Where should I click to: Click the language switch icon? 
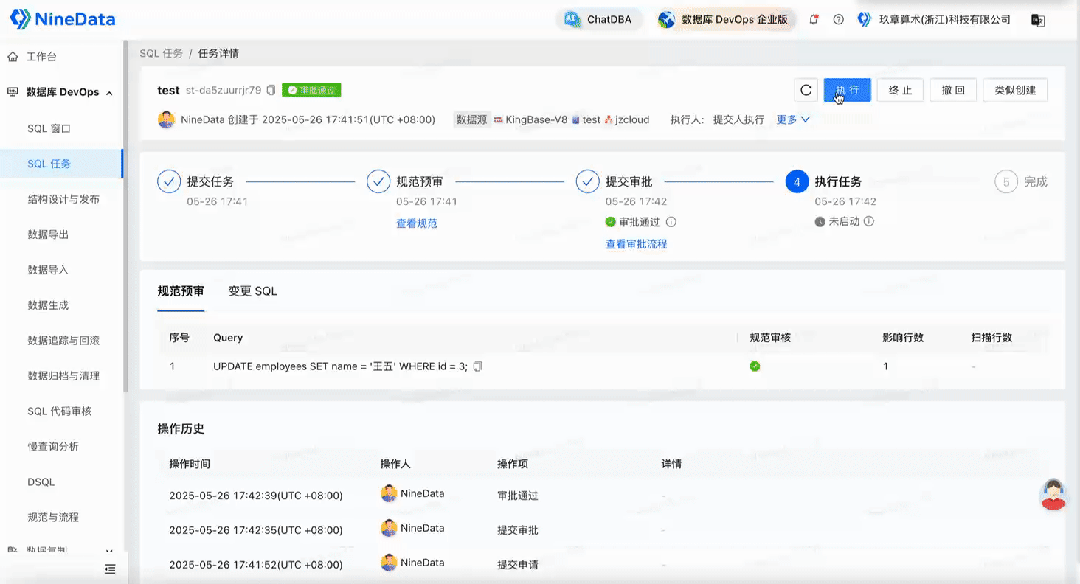(x=1037, y=20)
